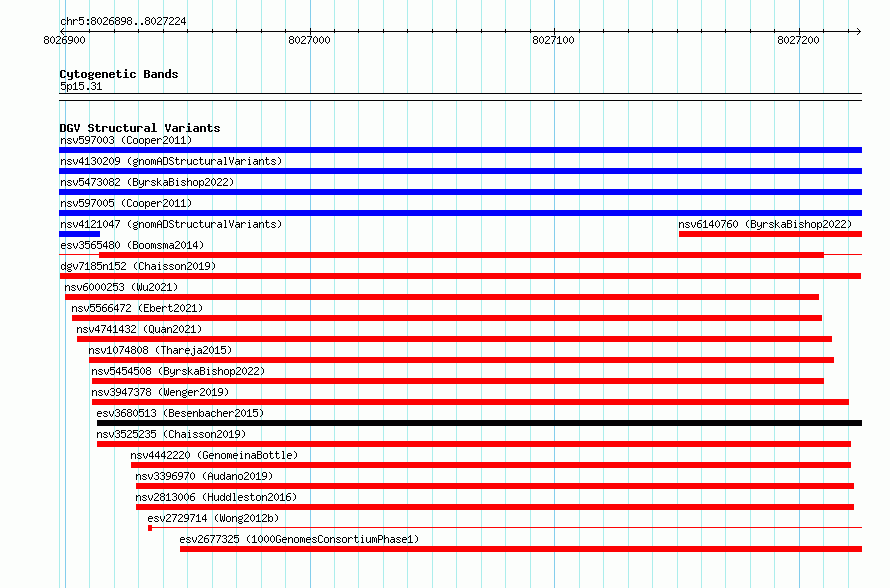890x588 pixels.
Task: Click the red bar of nsv4741432
Action: coord(454,339)
